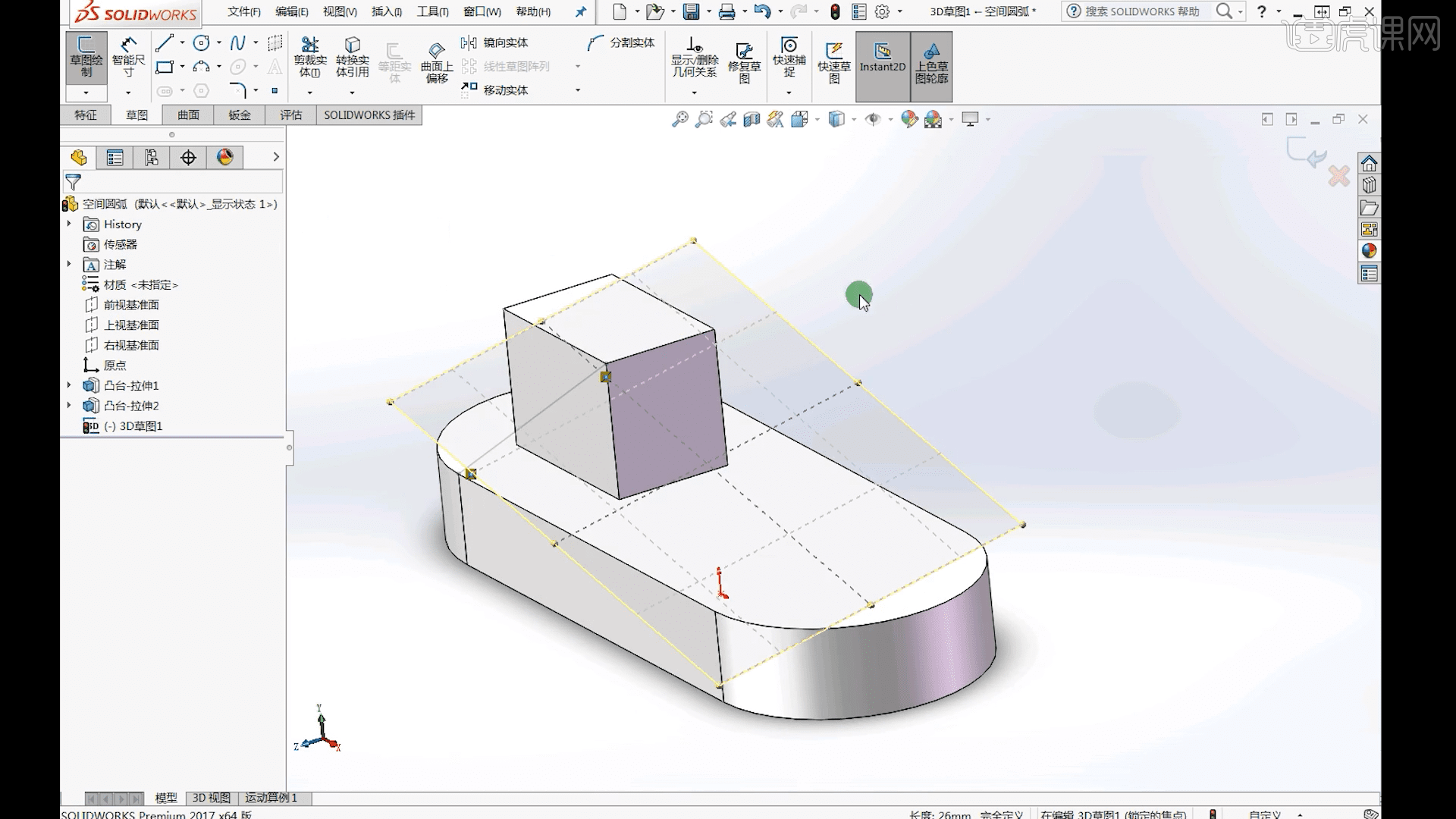
Task: Open the Spline sketch tool
Action: [238, 42]
